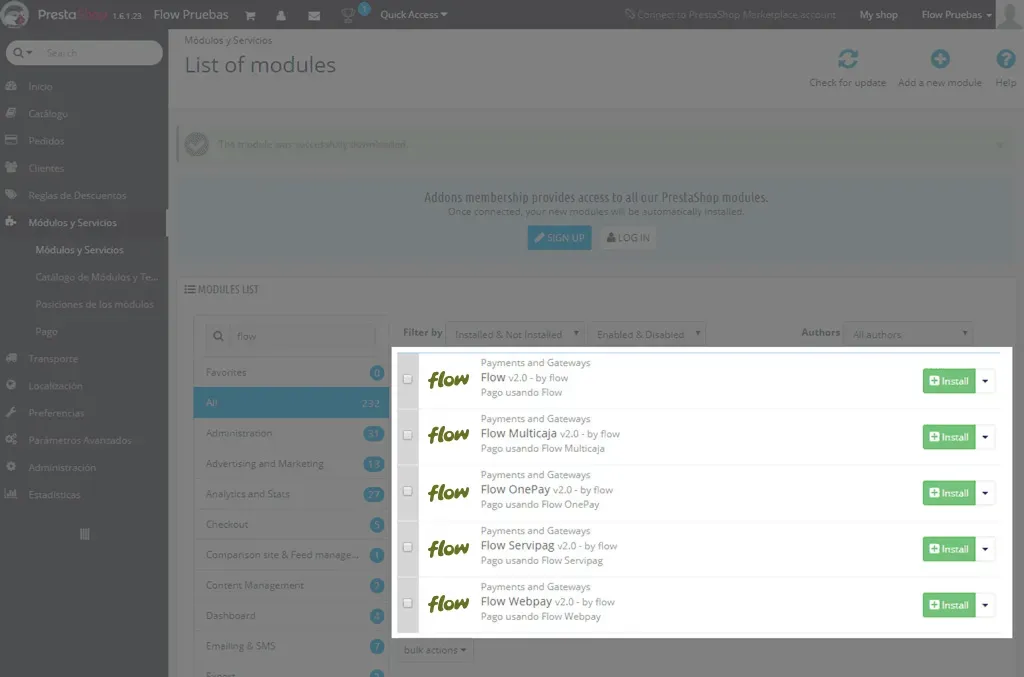Screen dimensions: 1024x677
Task: Select the Checkout category
Action: pyautogui.click(x=291, y=524)
